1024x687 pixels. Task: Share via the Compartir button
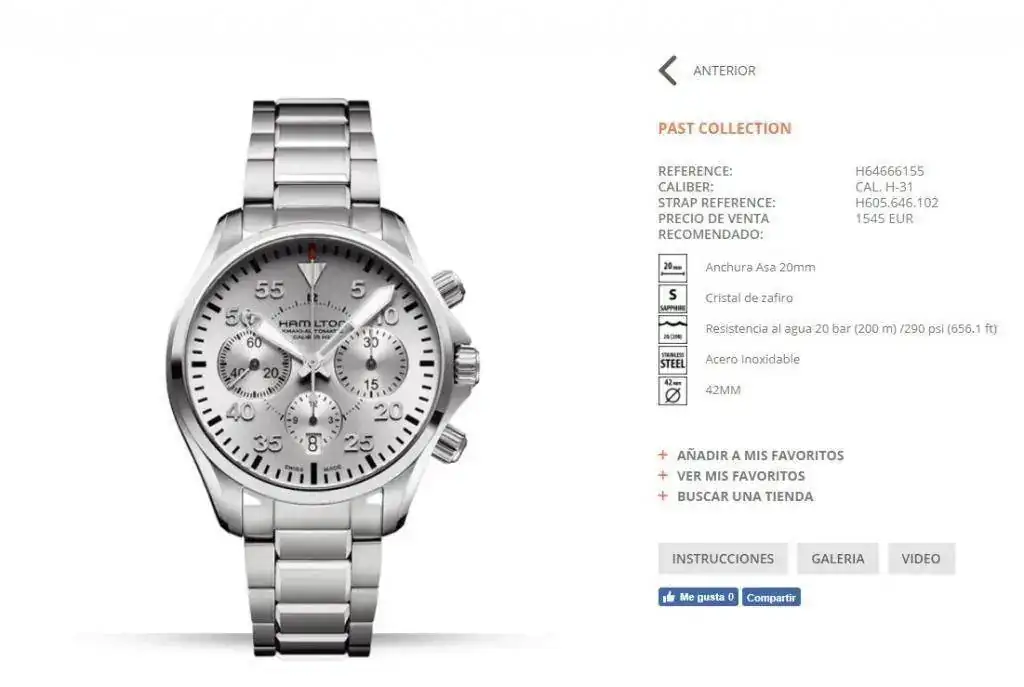click(771, 597)
